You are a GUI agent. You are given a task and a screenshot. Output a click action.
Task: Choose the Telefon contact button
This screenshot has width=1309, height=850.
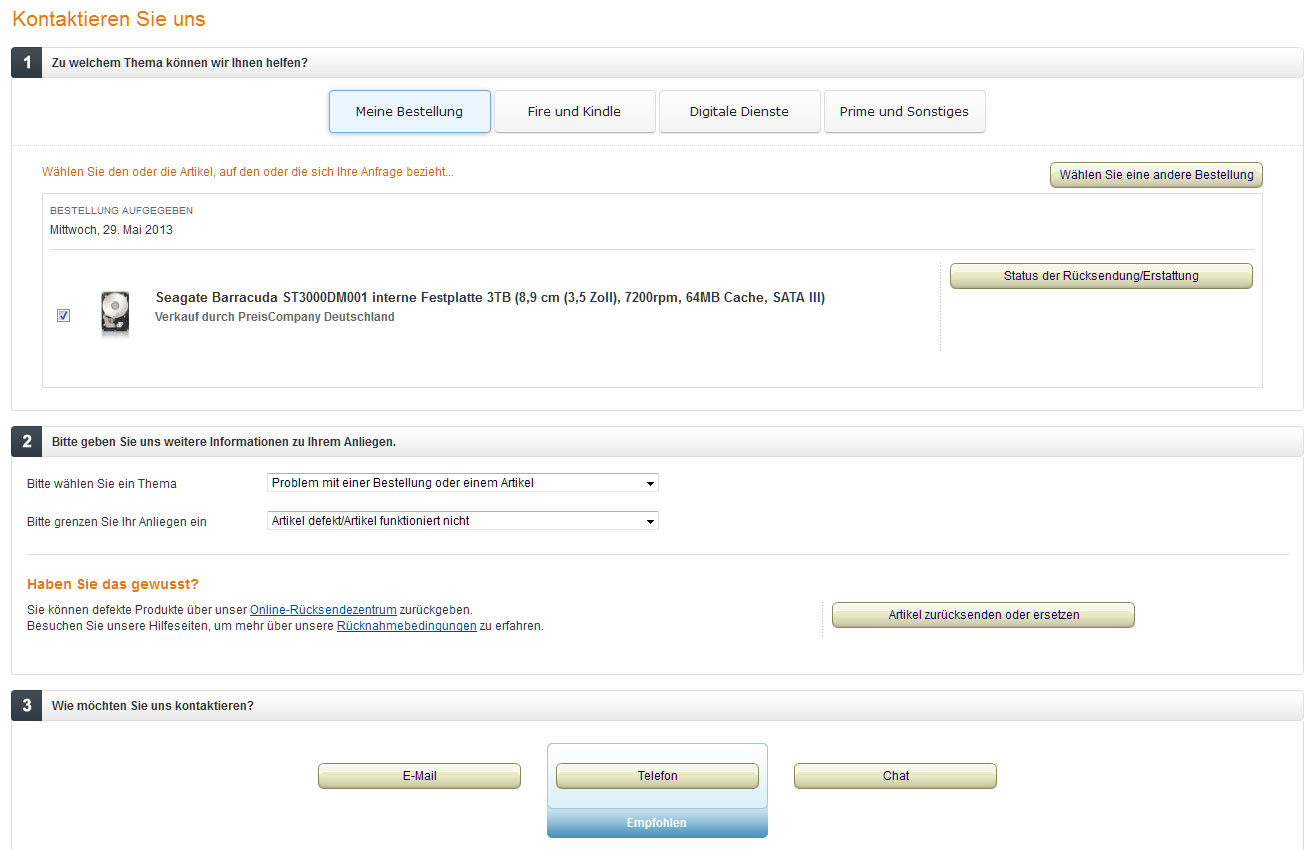point(657,776)
